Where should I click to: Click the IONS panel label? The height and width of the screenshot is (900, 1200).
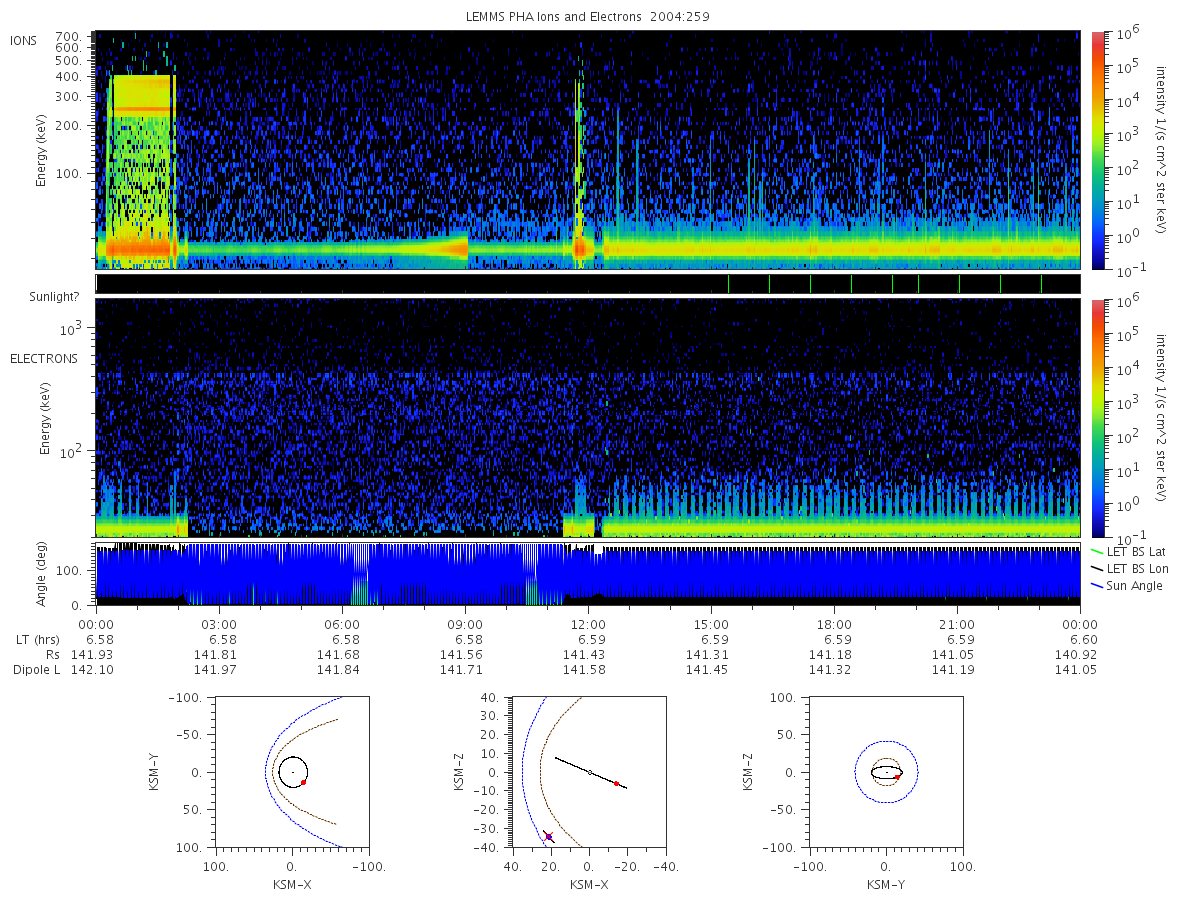tap(25, 40)
